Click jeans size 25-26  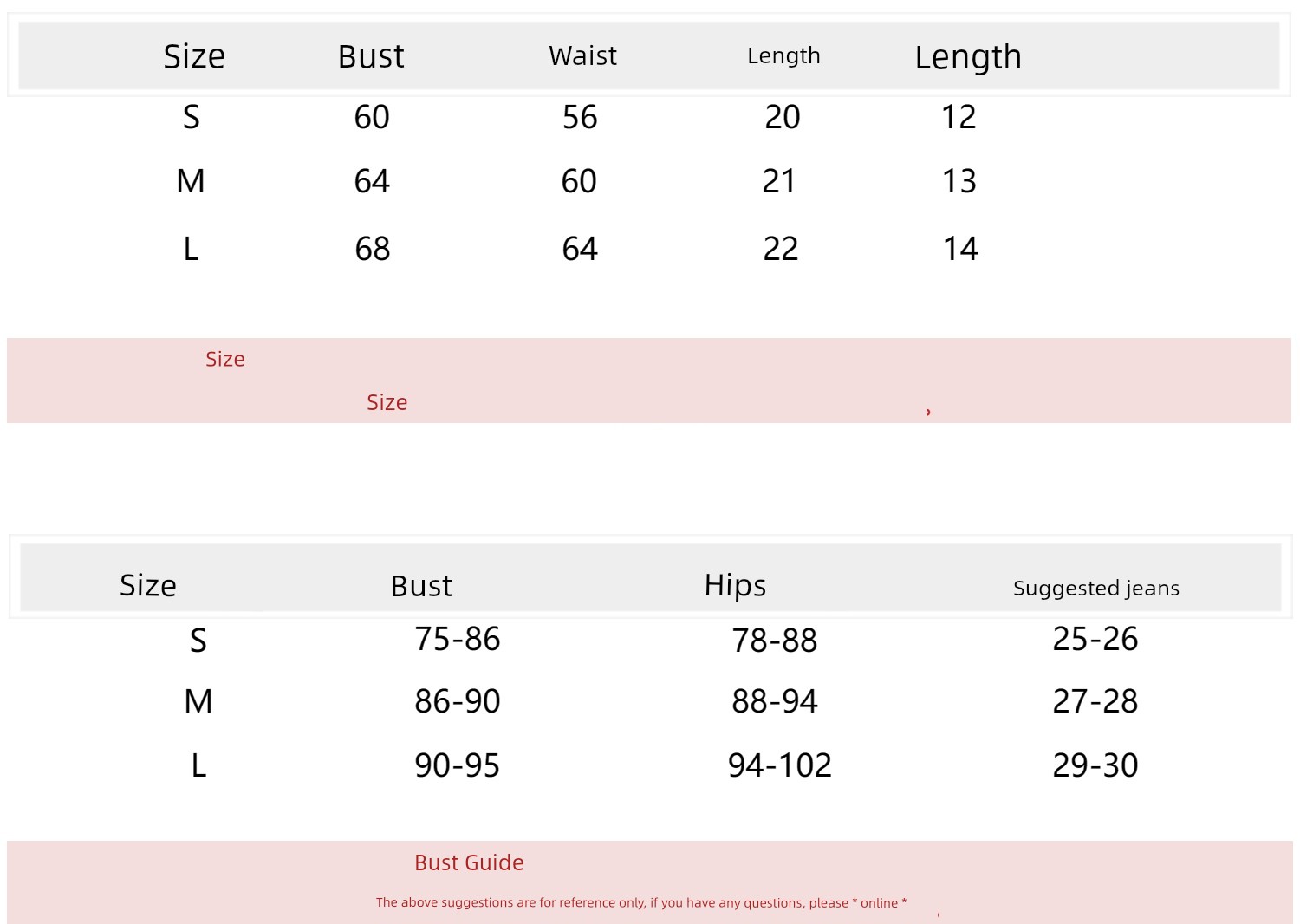[1095, 639]
